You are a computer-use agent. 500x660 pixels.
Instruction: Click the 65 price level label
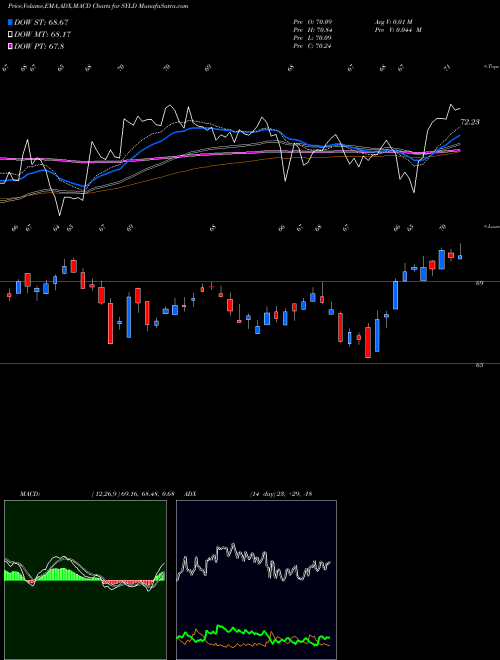(x=479, y=365)
